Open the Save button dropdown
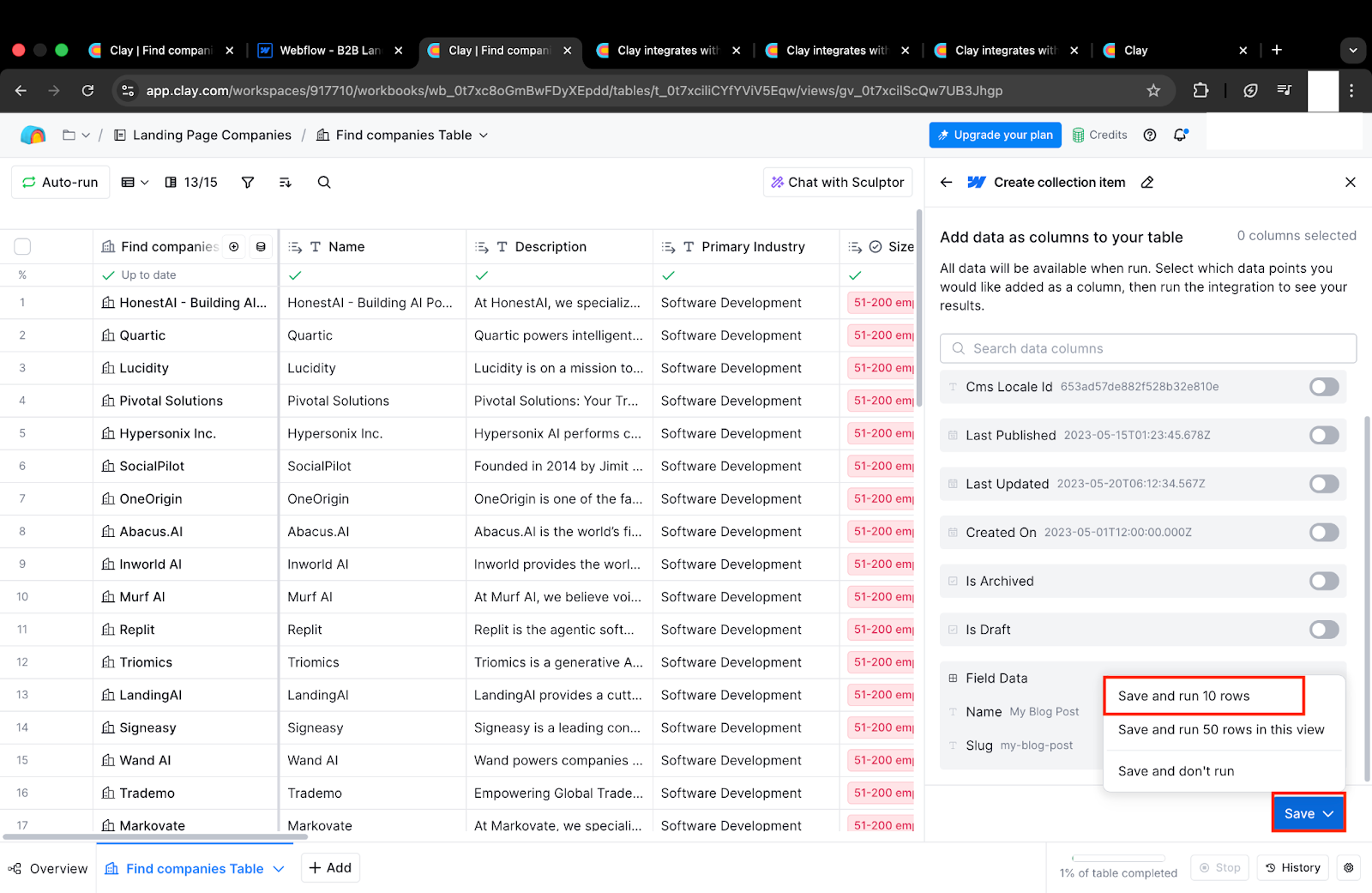Image resolution: width=1372 pixels, height=893 pixels. [x=1309, y=813]
